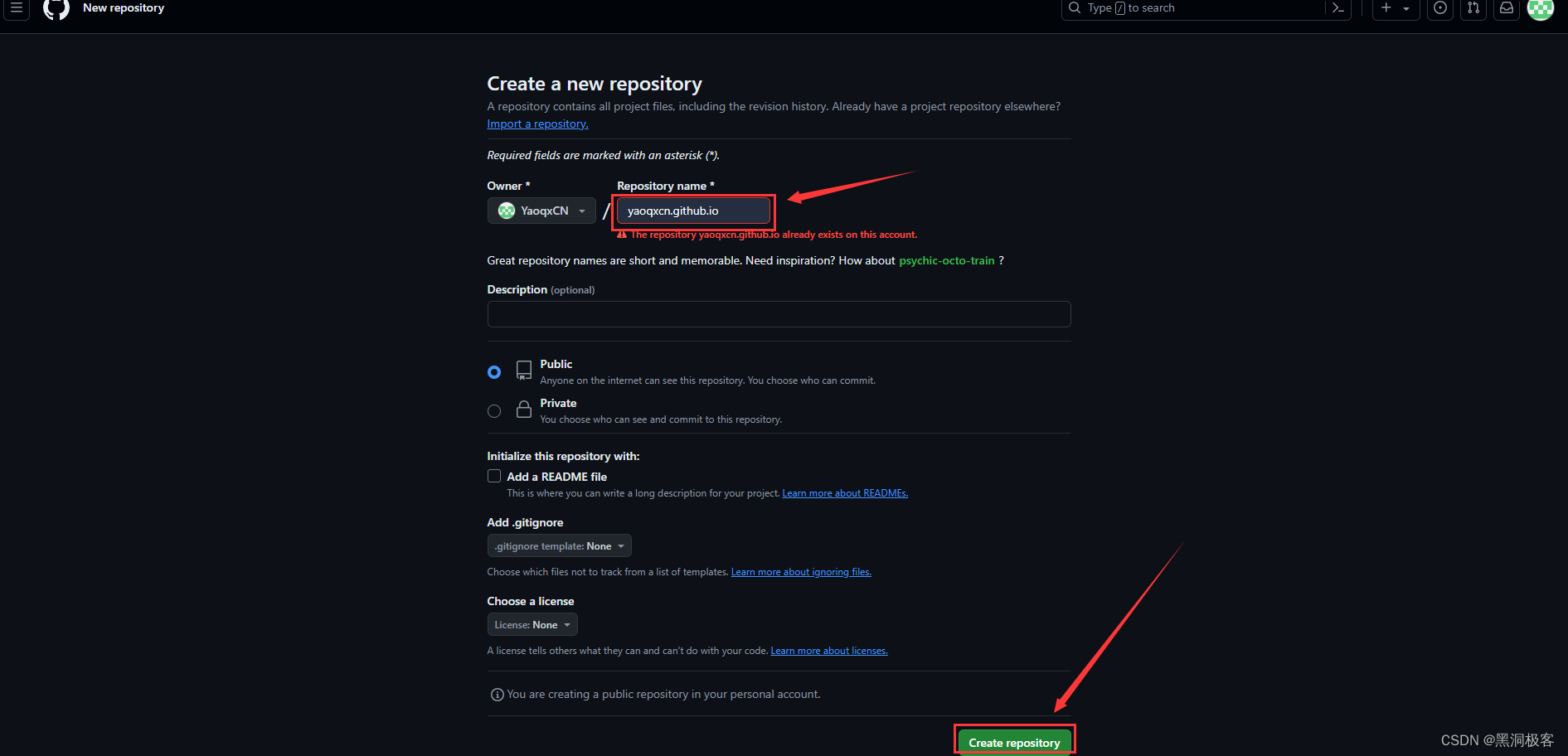The width and height of the screenshot is (1568, 756).
Task: Open the command palette icon in the search bar
Action: tap(1337, 8)
